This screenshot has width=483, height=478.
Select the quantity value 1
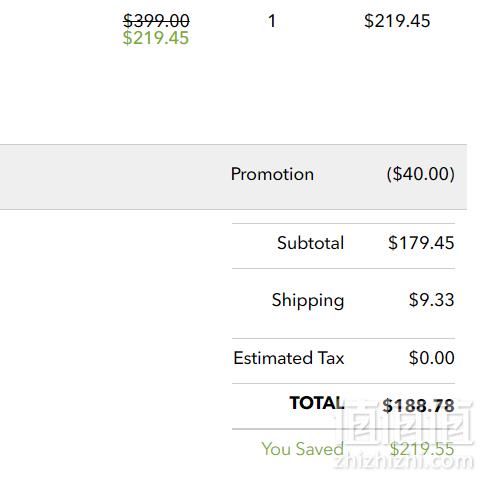point(272,21)
